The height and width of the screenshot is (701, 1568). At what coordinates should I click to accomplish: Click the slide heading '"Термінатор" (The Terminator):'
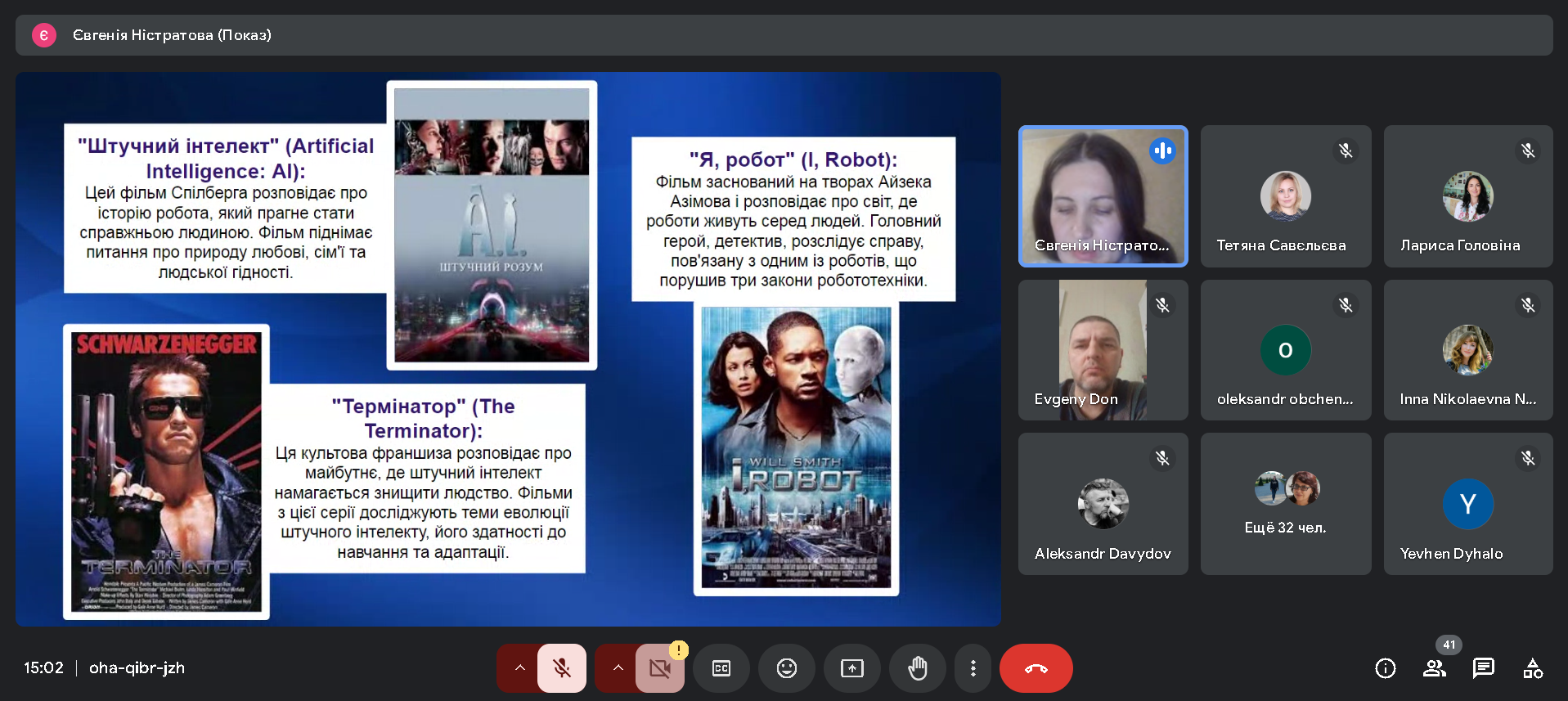(423, 418)
